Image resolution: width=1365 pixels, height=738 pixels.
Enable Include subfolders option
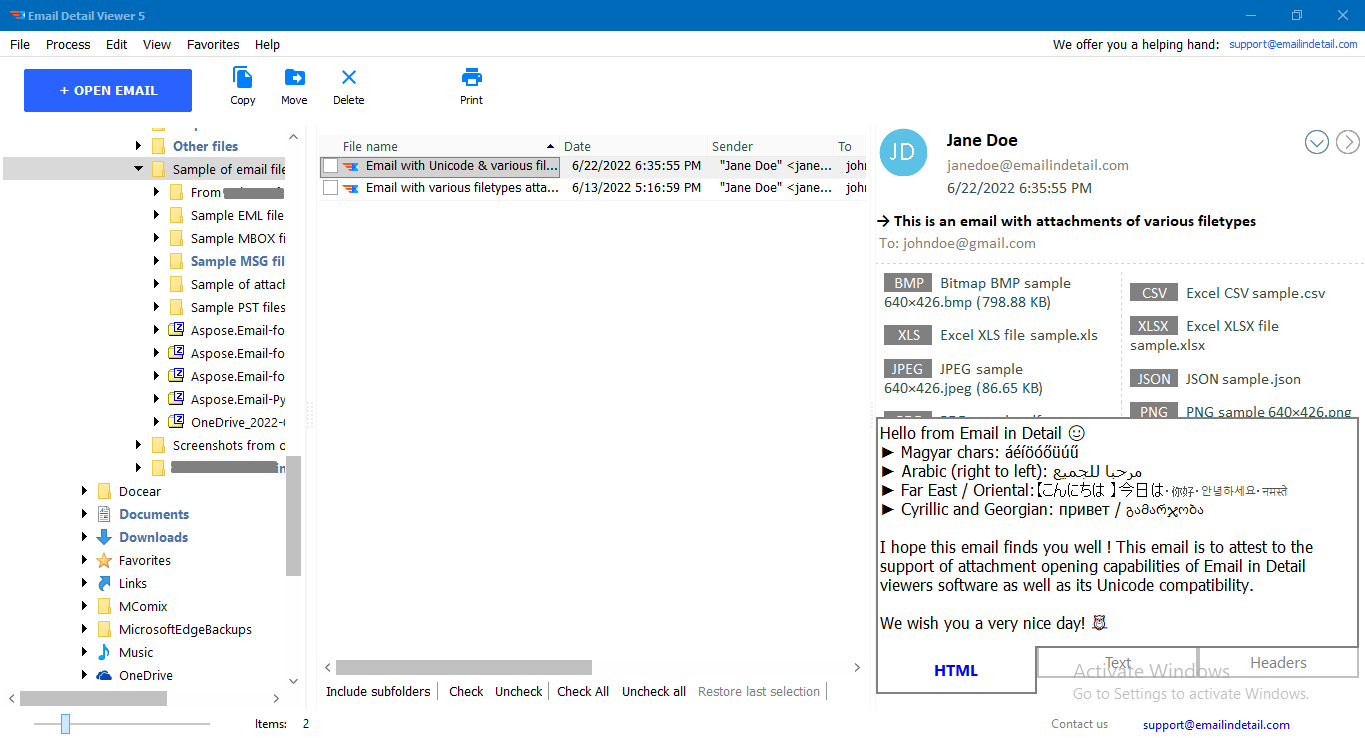[x=378, y=691]
